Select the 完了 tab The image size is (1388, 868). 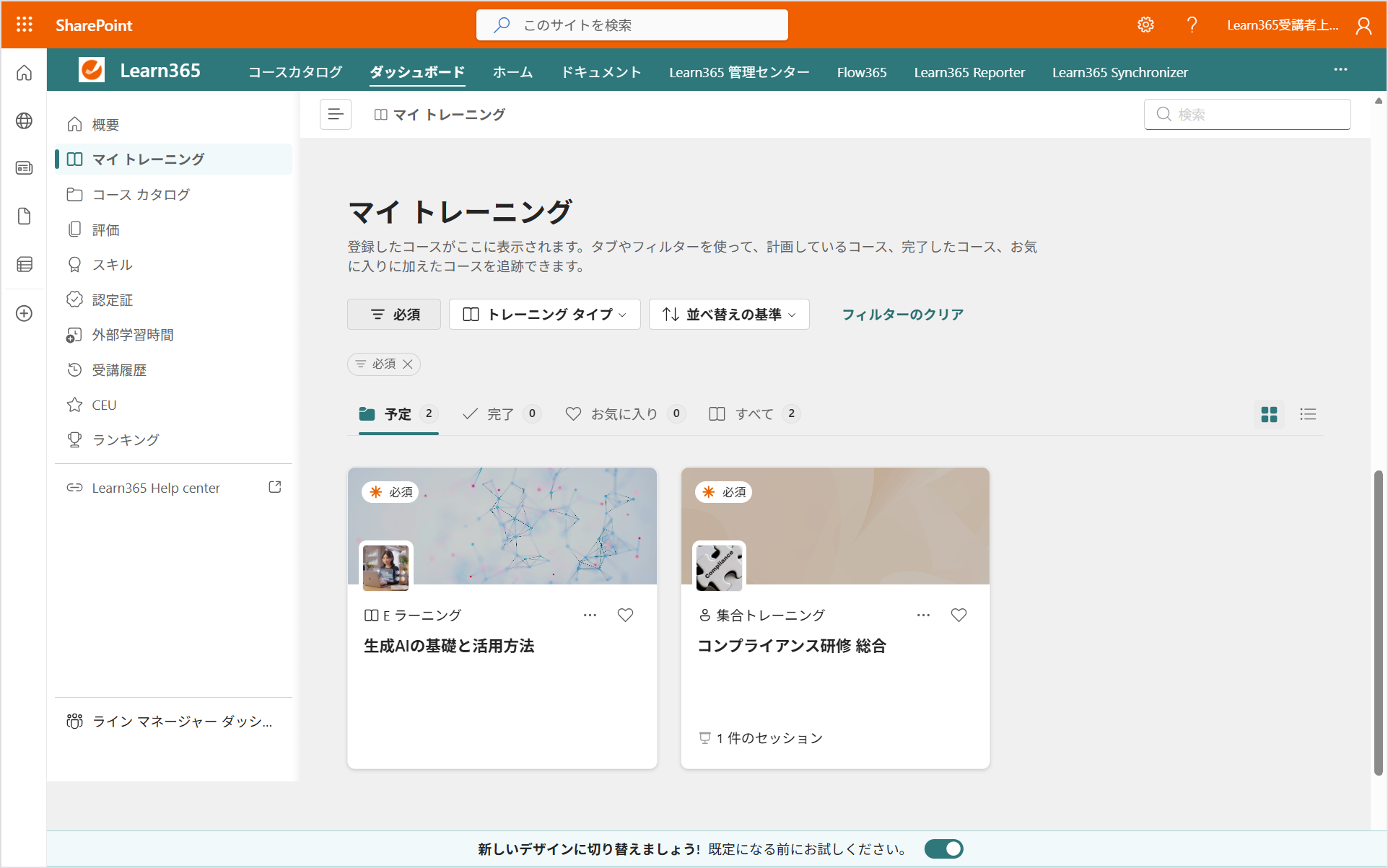point(502,414)
